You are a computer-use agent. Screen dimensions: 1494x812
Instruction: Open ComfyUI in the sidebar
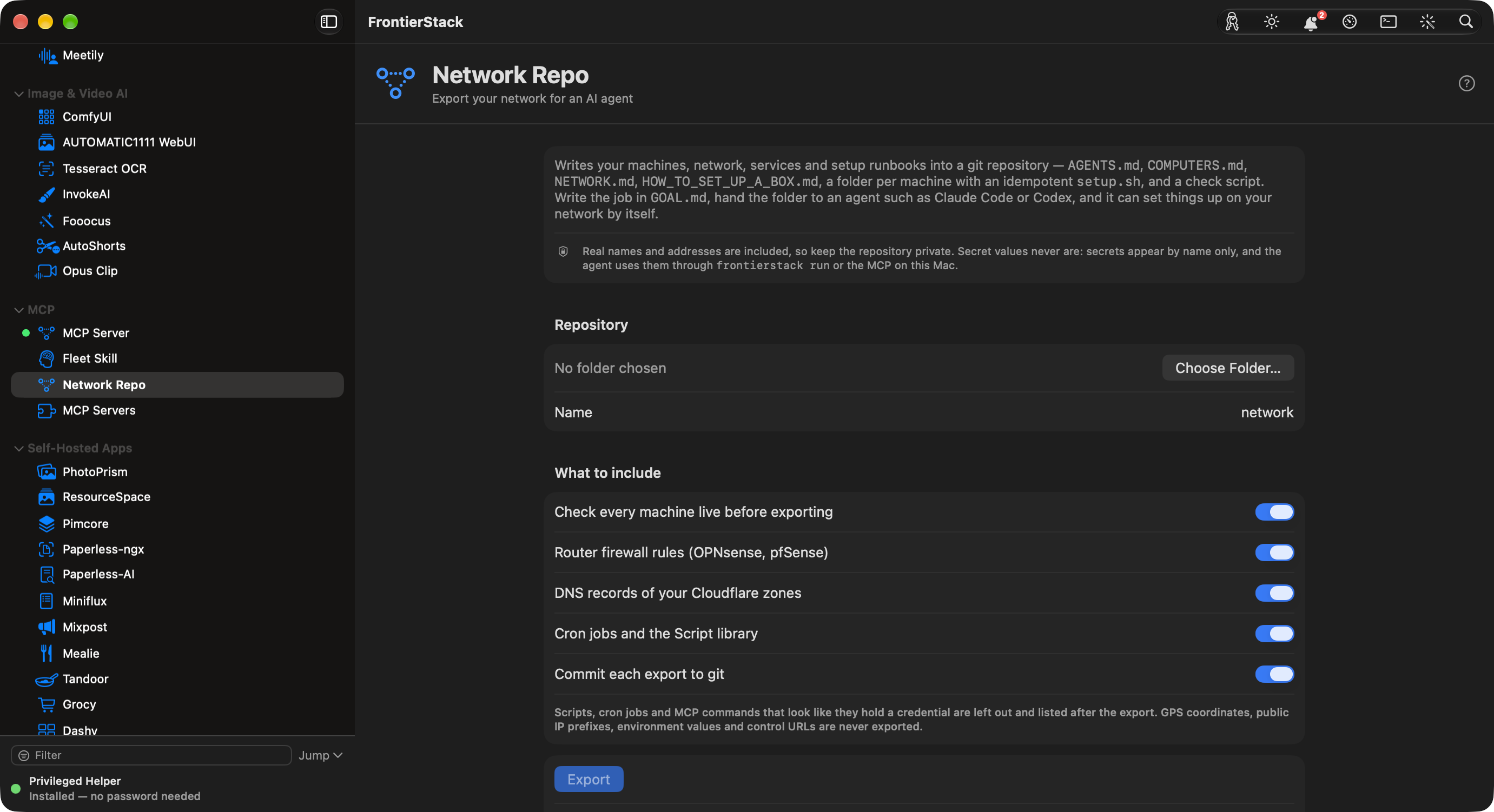pos(177,117)
